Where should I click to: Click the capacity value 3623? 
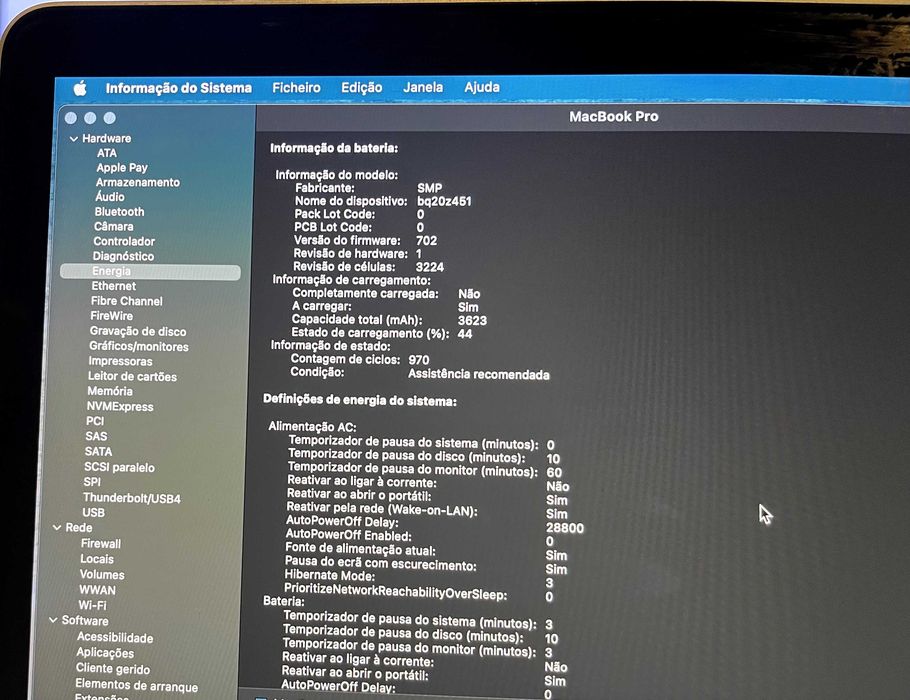click(x=472, y=320)
